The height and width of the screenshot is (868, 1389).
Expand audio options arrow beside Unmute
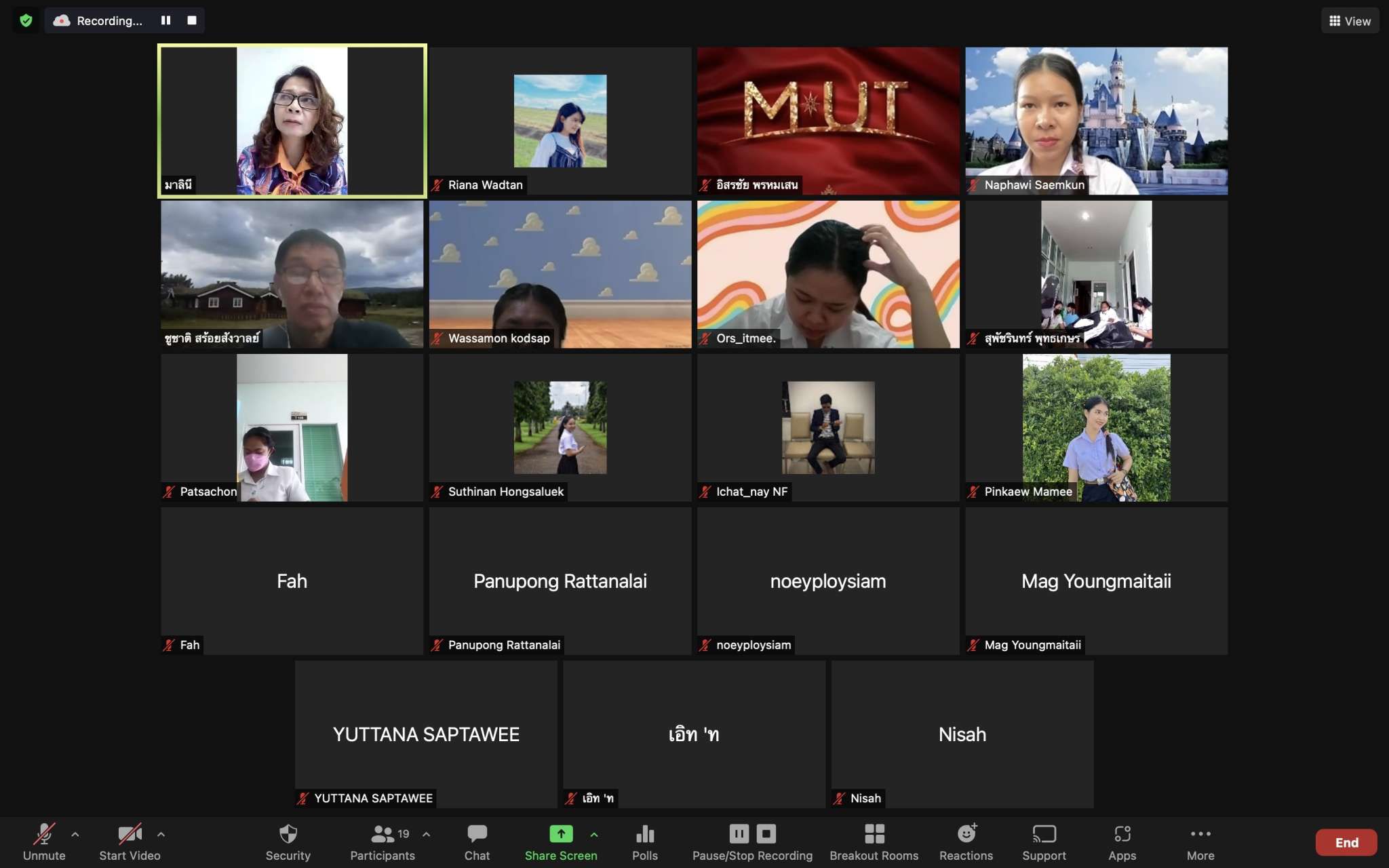(x=75, y=834)
